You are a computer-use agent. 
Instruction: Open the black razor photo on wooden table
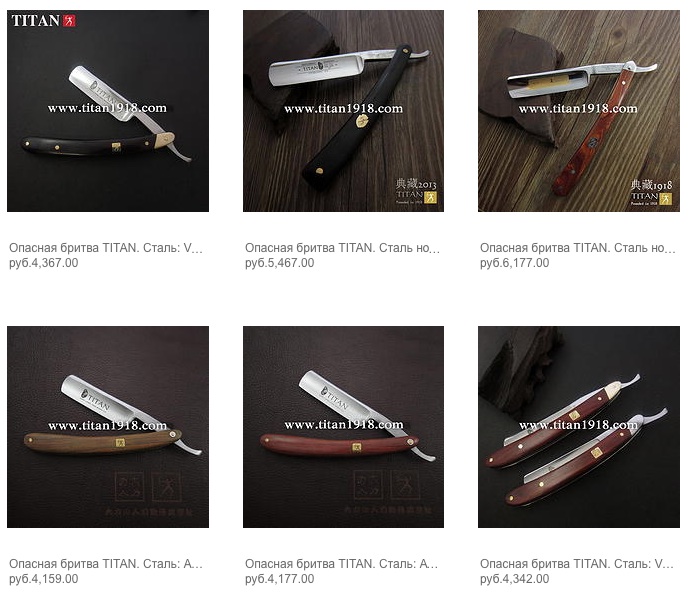pyautogui.click(x=343, y=111)
